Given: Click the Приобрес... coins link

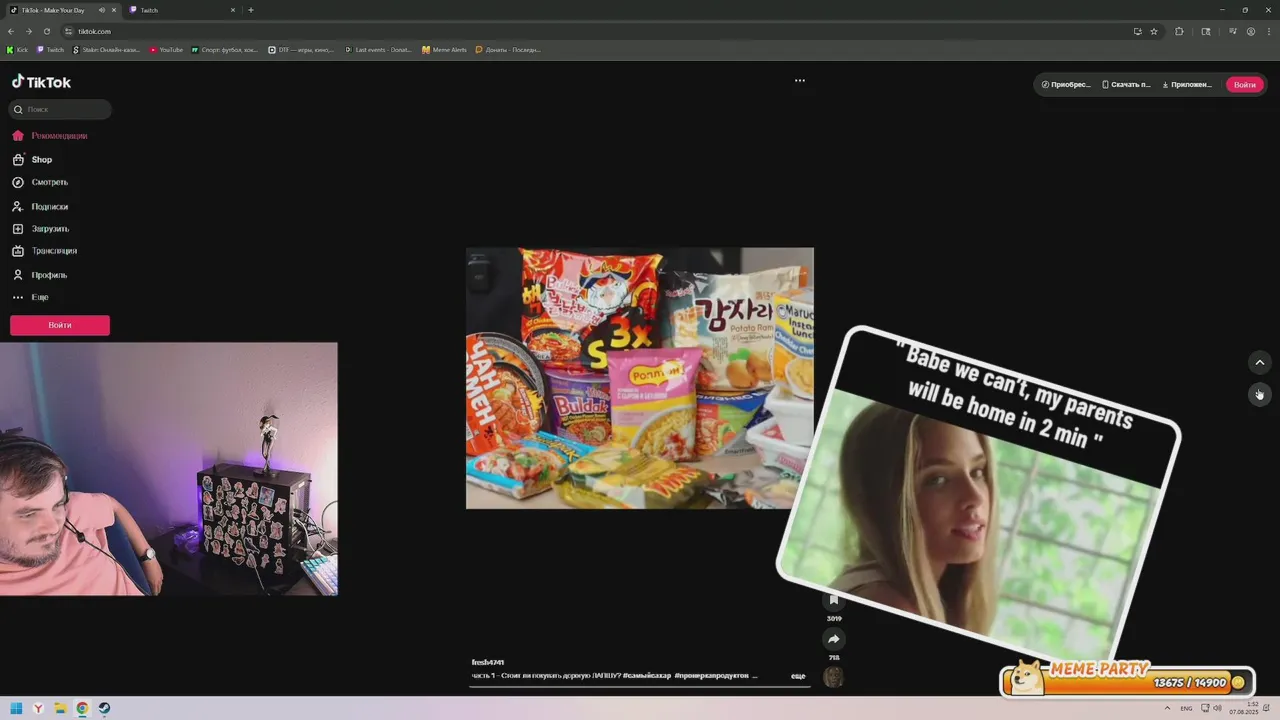Looking at the screenshot, I should [x=1066, y=85].
